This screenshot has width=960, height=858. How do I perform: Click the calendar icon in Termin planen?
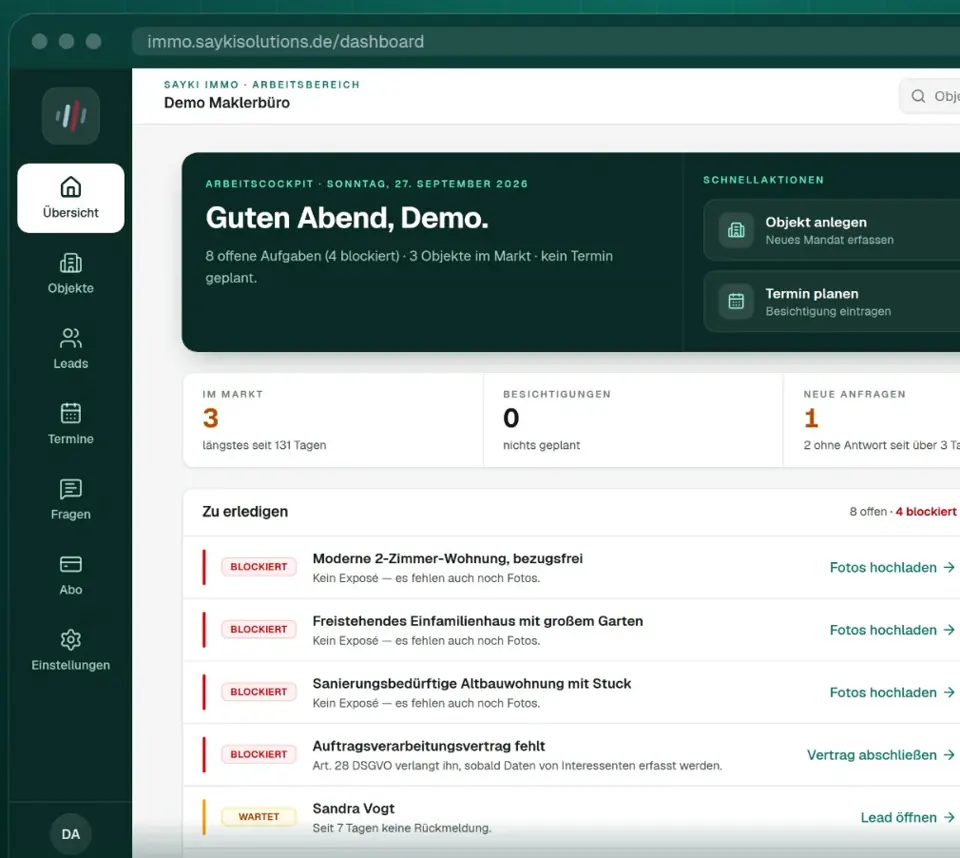(x=736, y=301)
